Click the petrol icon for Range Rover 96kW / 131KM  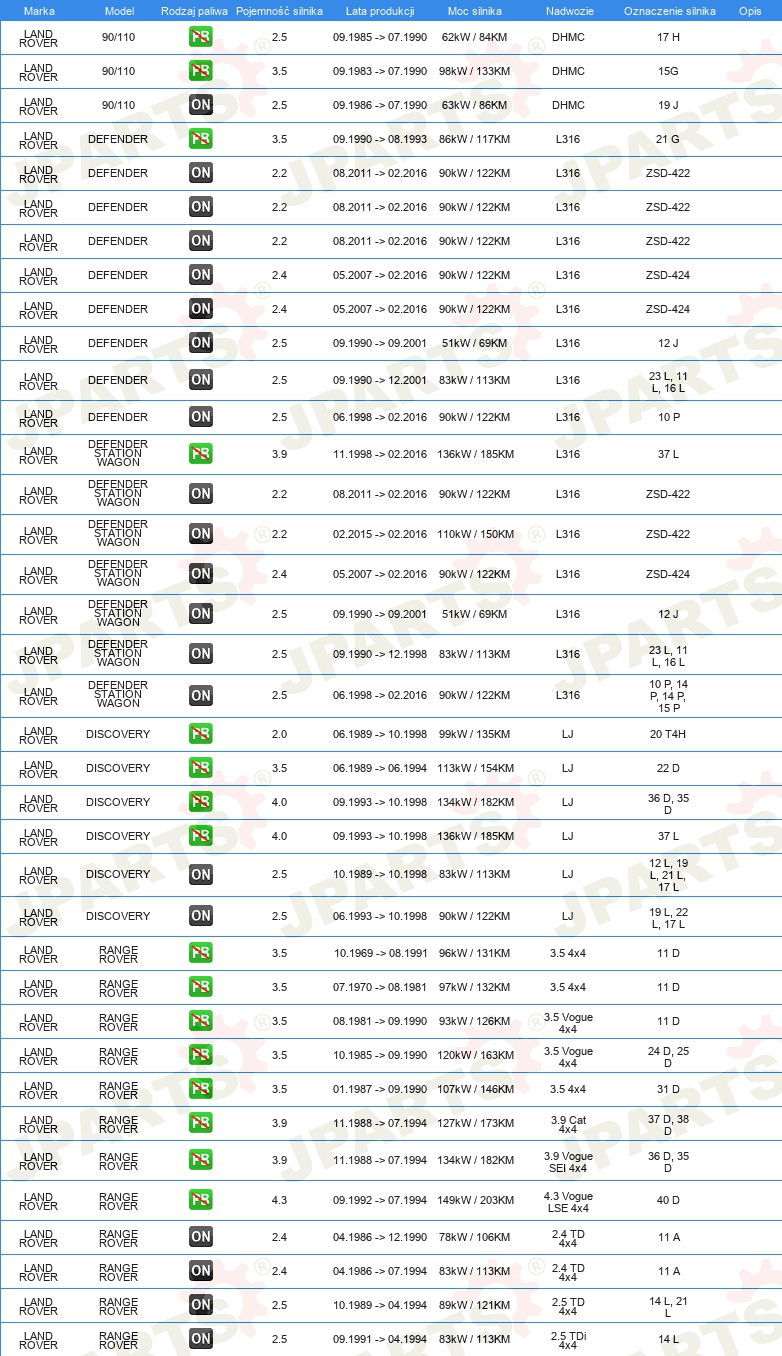coord(201,953)
